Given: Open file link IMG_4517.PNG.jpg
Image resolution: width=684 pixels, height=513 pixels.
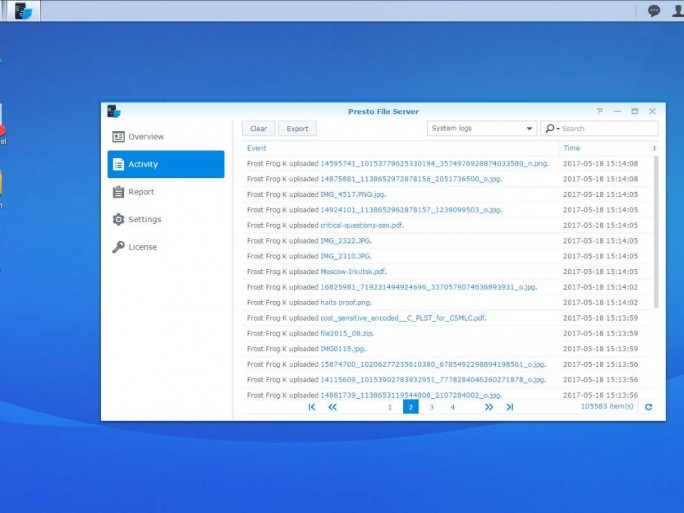Looking at the screenshot, I should point(353,194).
